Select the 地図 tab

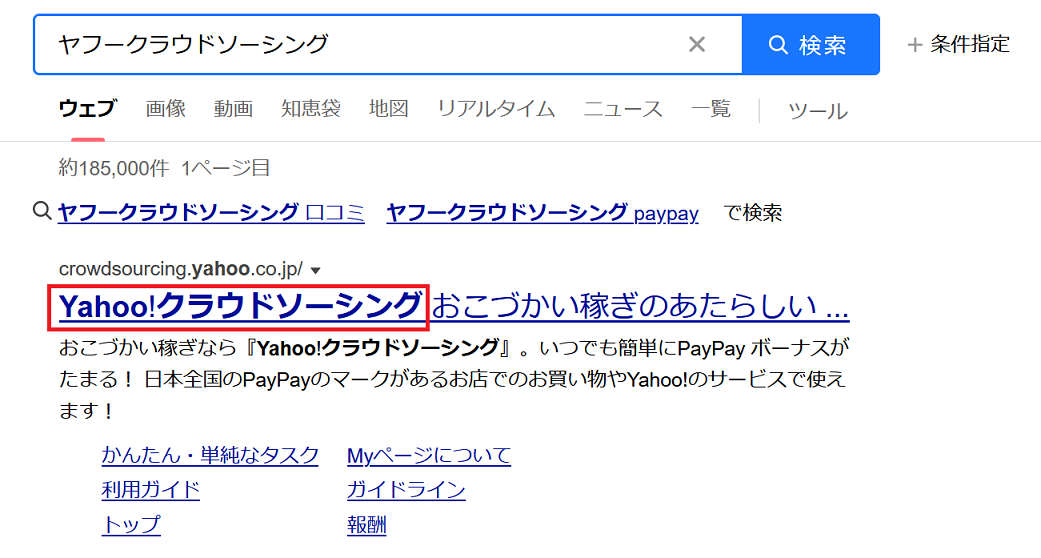[388, 109]
